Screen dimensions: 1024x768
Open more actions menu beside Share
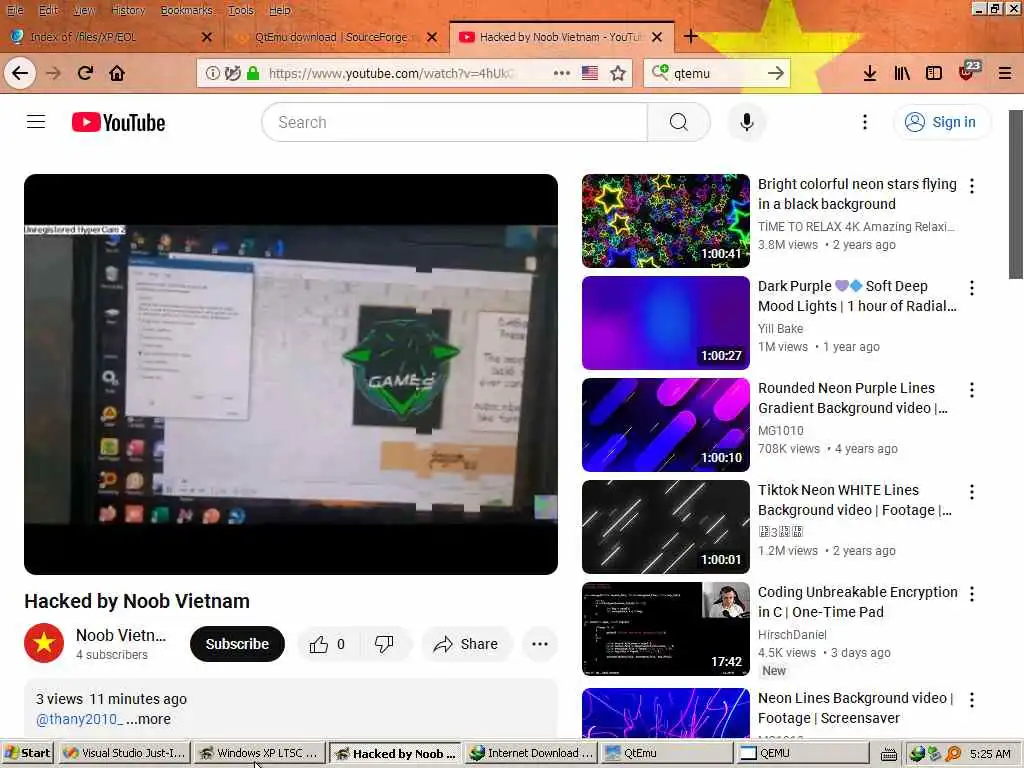539,644
